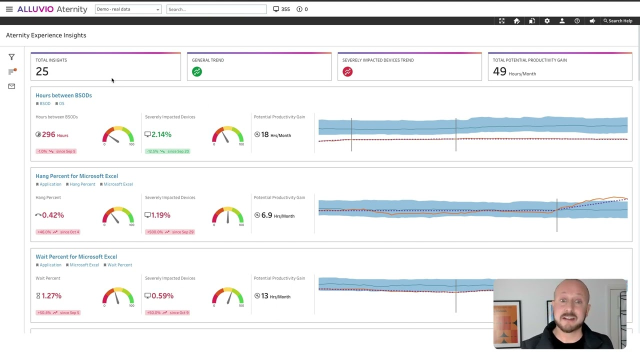Open Wait Percent for Microsoft Excel insight

(x=76, y=257)
